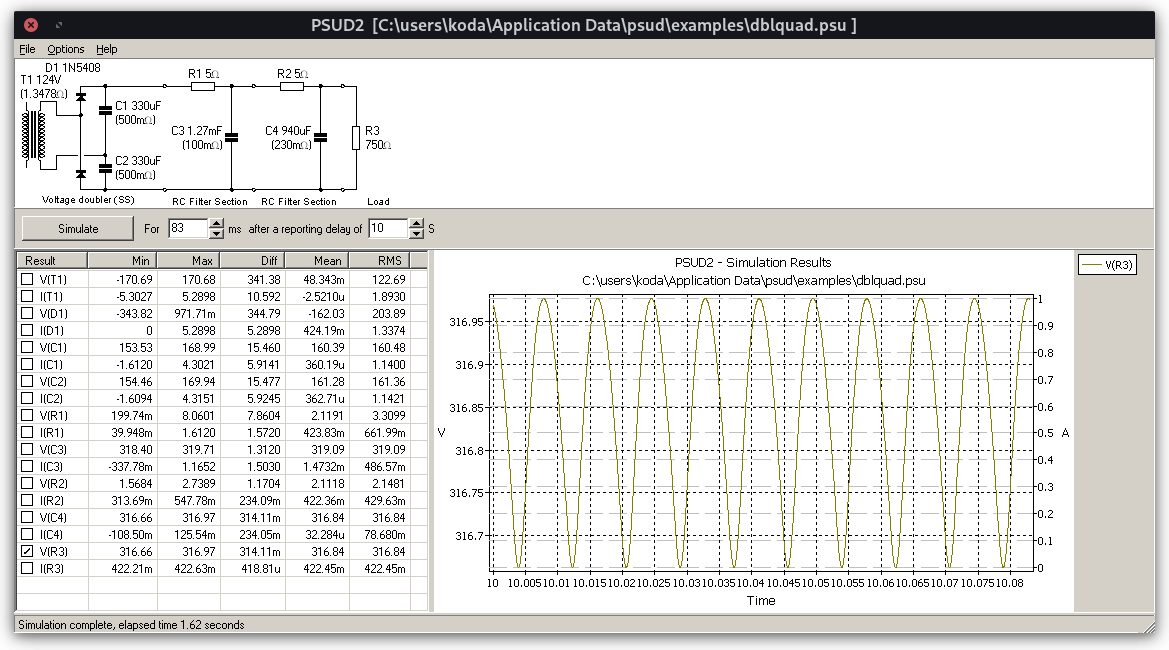Select the C3 1.27mF capacitor symbol

(232, 137)
